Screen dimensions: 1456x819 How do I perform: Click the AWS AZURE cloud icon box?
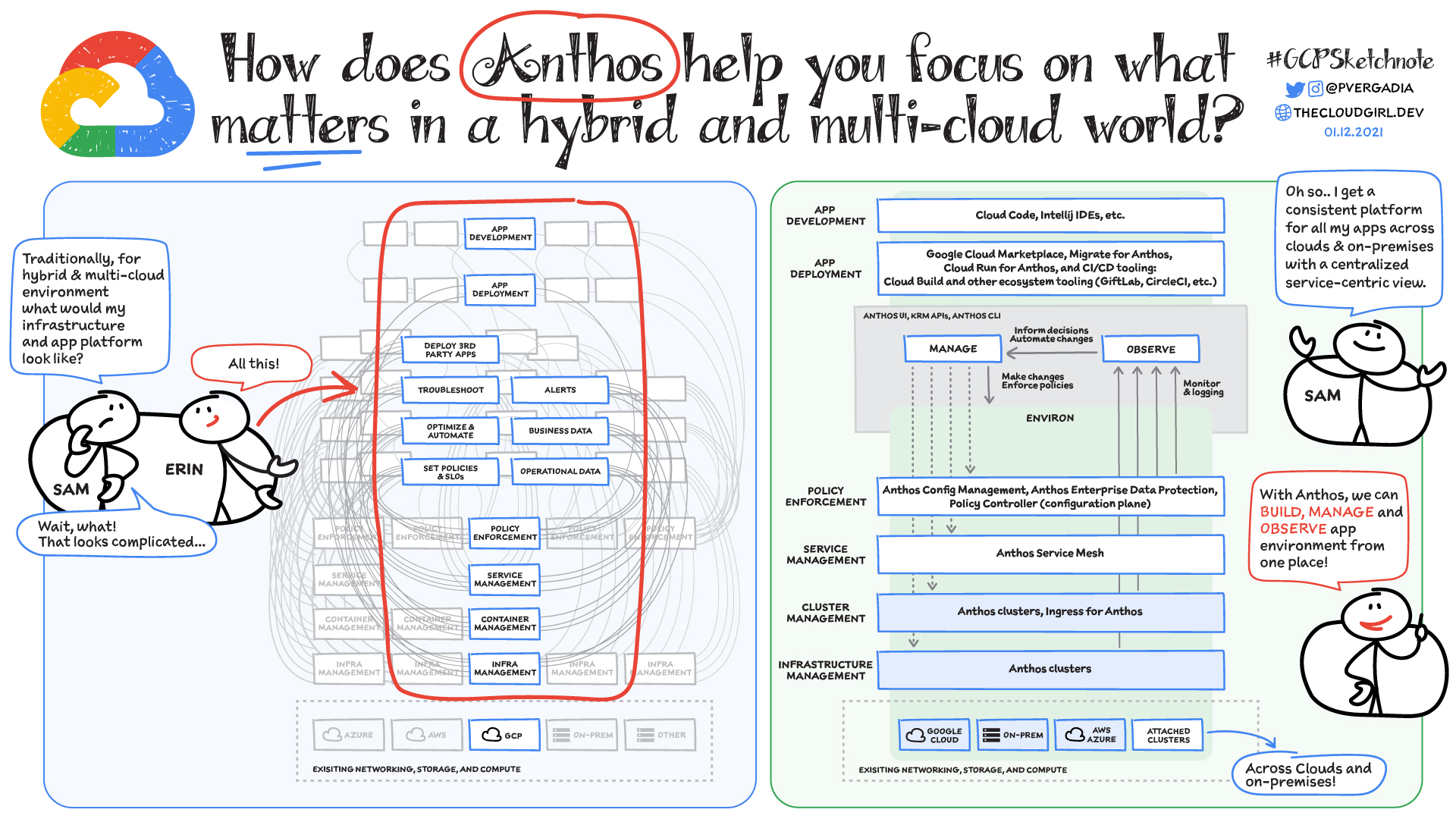coord(1090,735)
